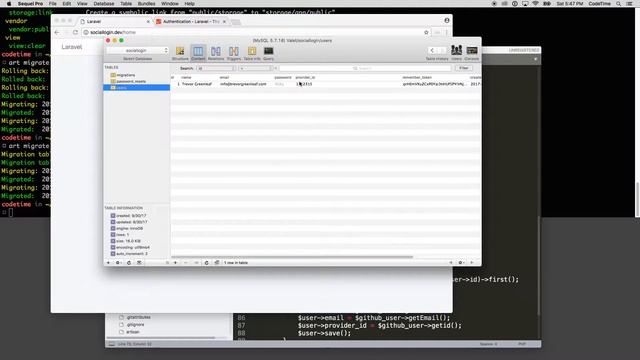Toggle the multiple filter rules icon
The width and height of the screenshot is (640, 360).
(217, 263)
